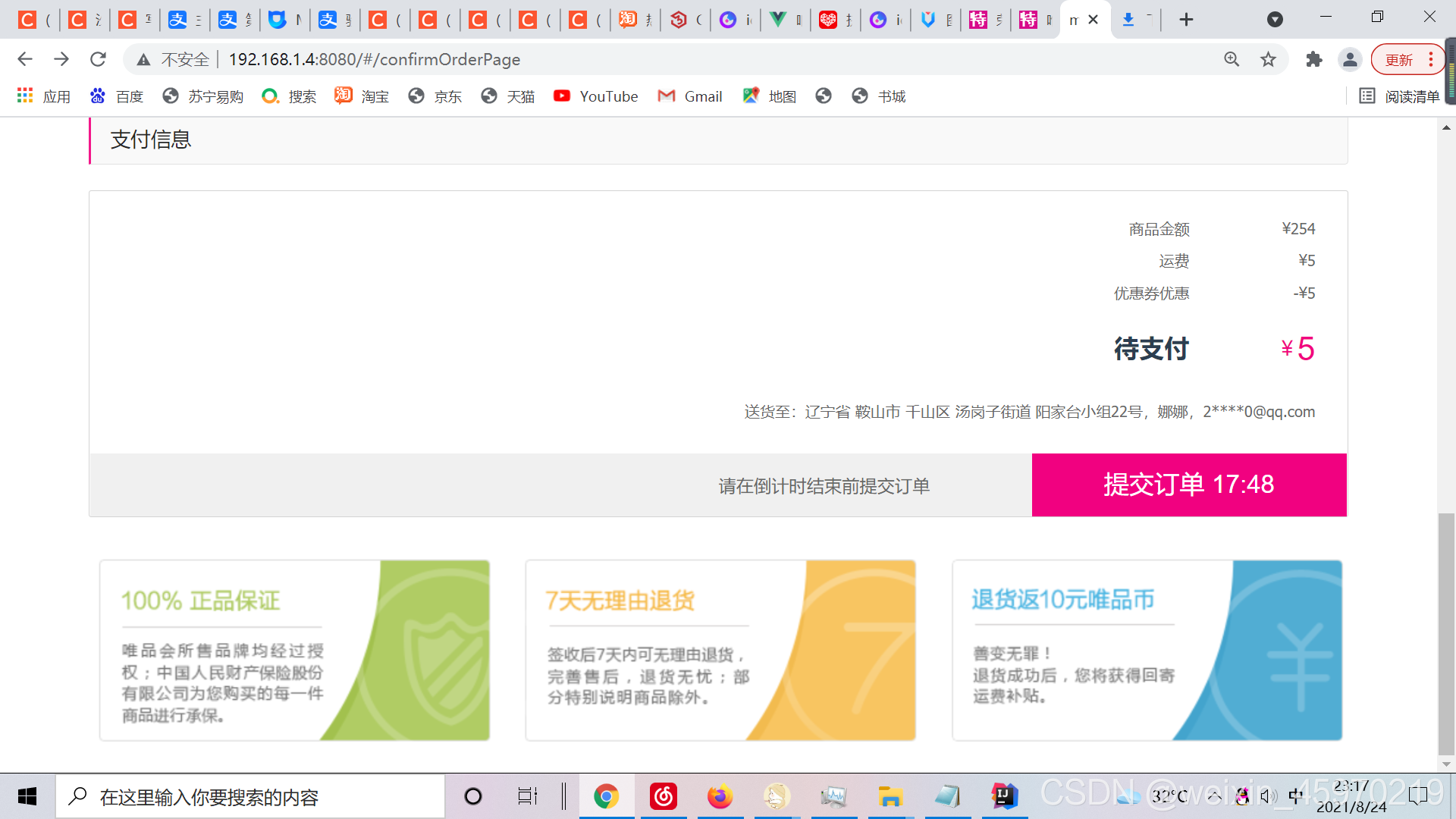Launch Firefox from the taskbar
Screen dimensions: 1456x819
720,796
